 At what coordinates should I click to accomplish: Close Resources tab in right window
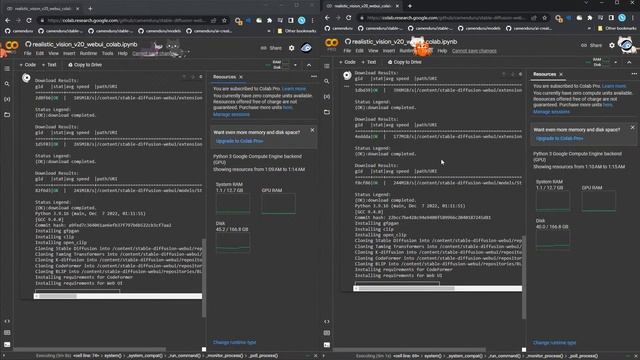(x=561, y=74)
